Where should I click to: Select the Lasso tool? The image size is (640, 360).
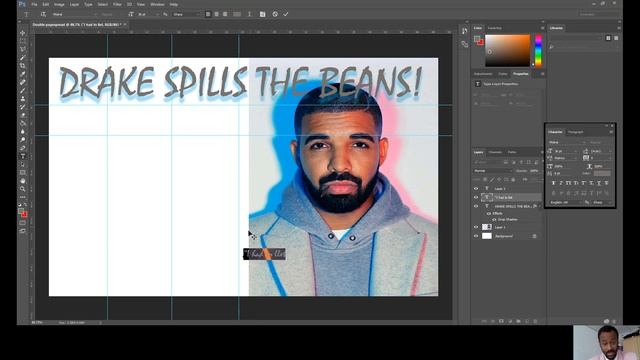pos(22,49)
